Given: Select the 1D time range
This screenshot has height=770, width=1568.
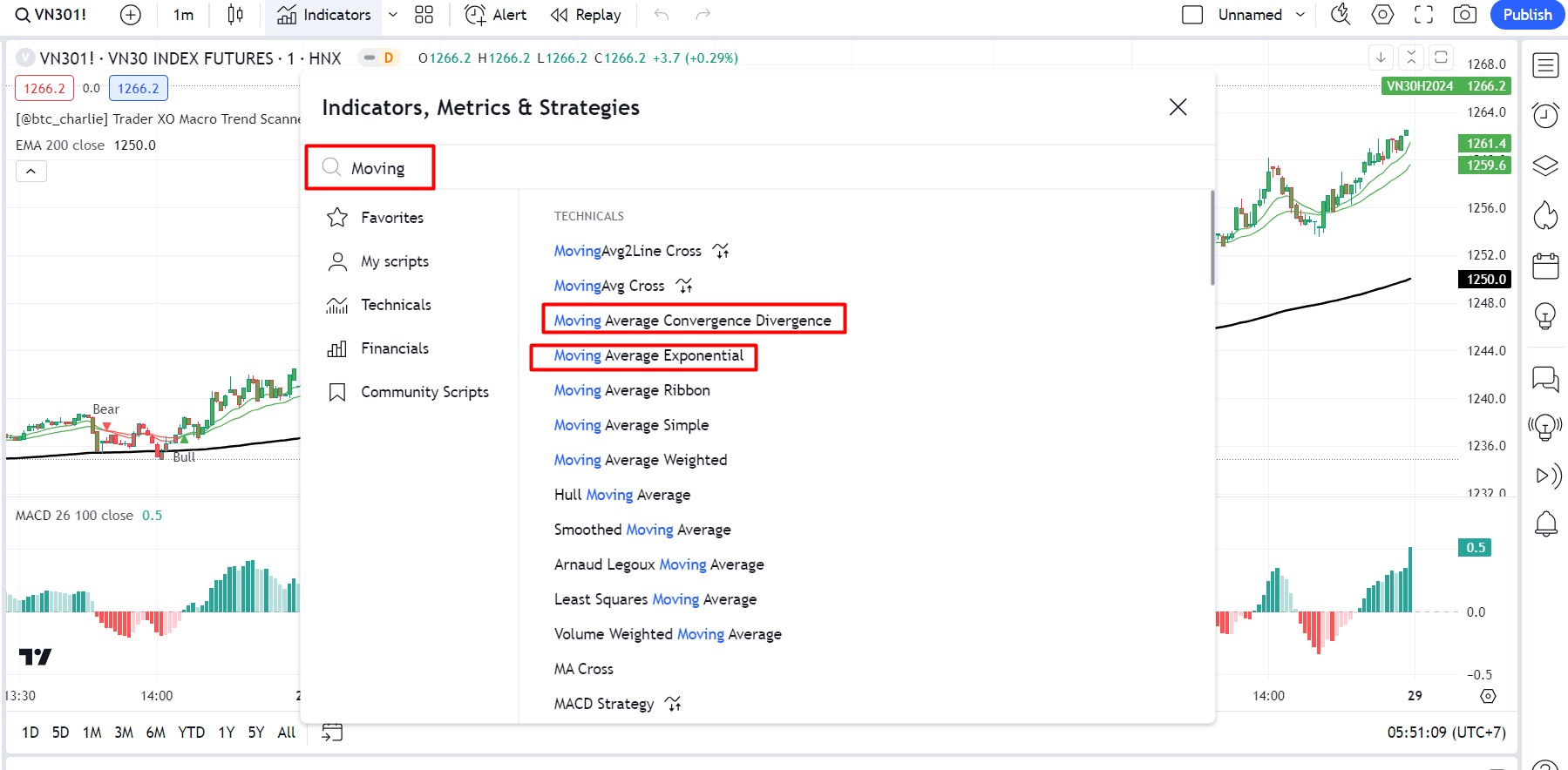Looking at the screenshot, I should tap(31, 733).
